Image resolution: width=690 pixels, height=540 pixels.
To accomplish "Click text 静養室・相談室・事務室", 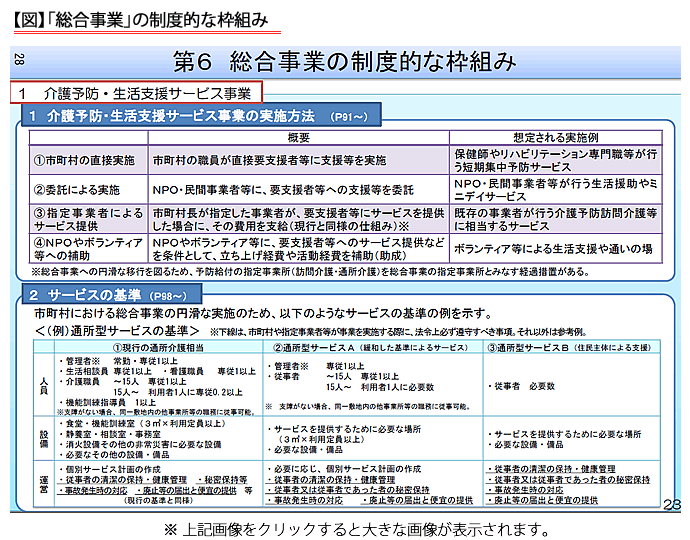I will 112,434.
